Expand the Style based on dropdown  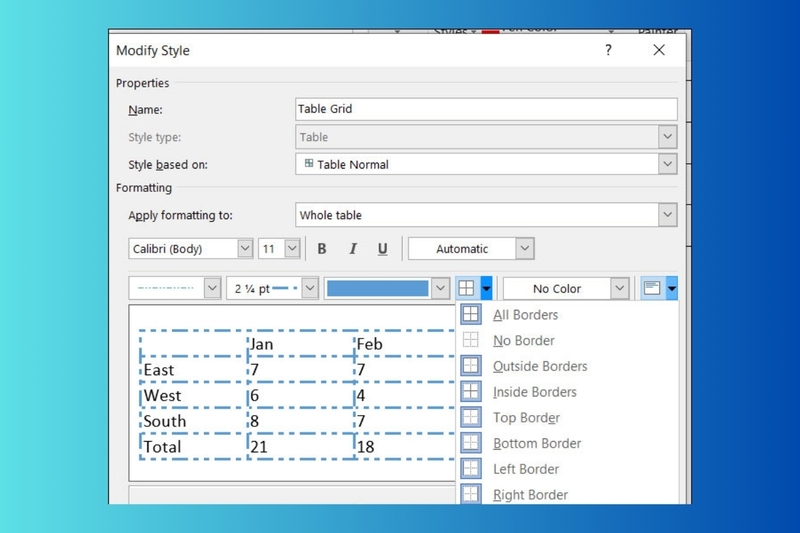click(667, 164)
